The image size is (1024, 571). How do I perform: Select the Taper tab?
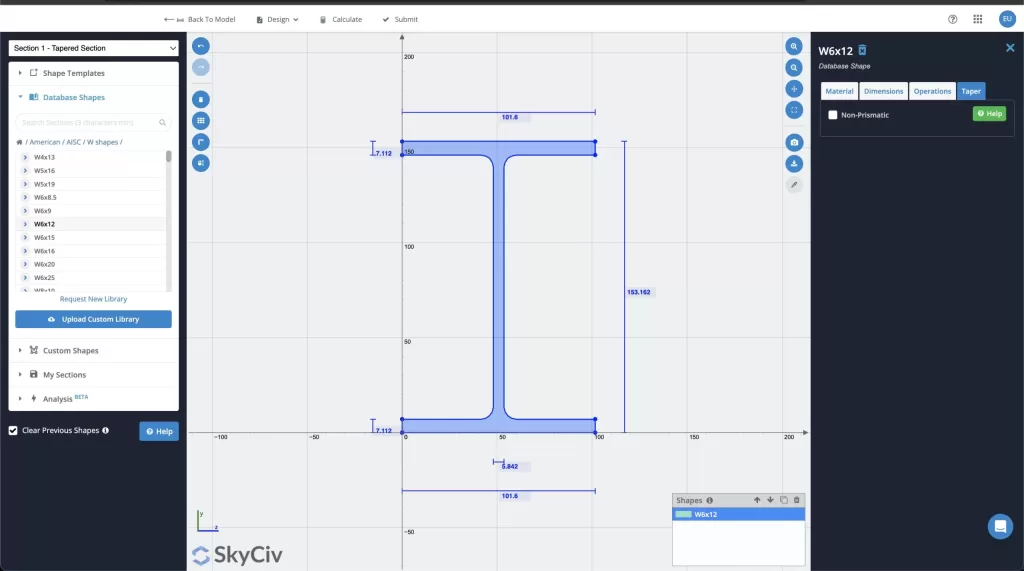coord(970,91)
